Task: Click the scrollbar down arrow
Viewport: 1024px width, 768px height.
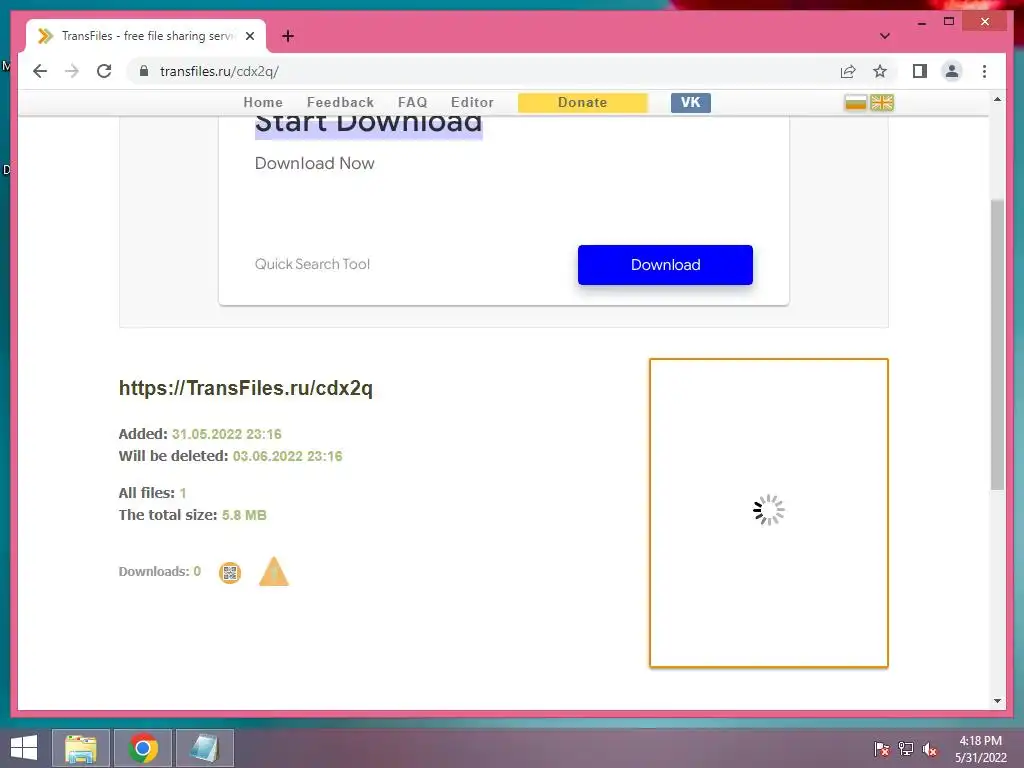Action: coord(997,701)
